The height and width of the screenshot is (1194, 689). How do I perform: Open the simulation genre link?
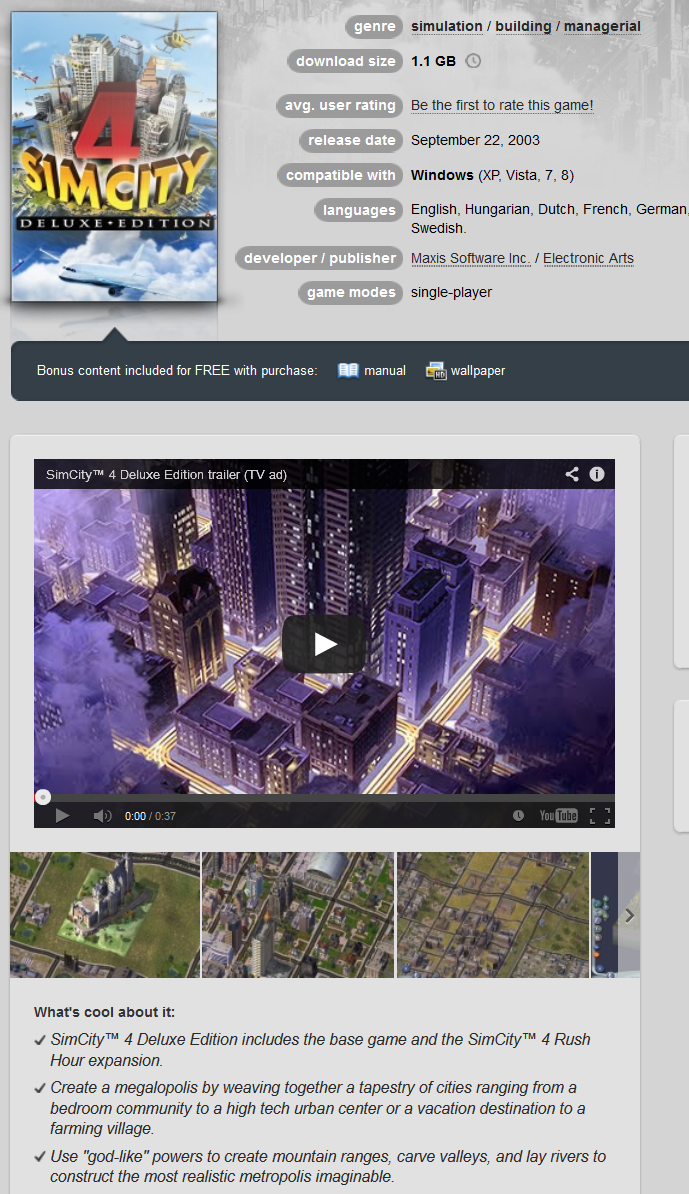pyautogui.click(x=447, y=26)
